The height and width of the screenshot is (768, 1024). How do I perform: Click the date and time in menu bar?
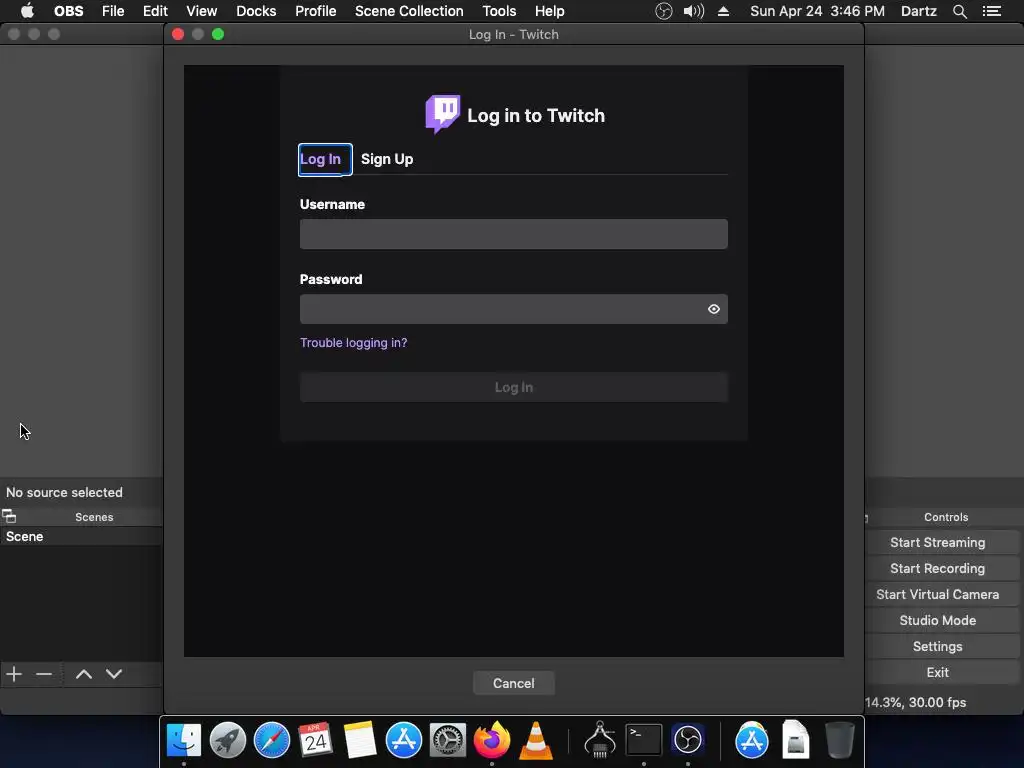coord(817,11)
